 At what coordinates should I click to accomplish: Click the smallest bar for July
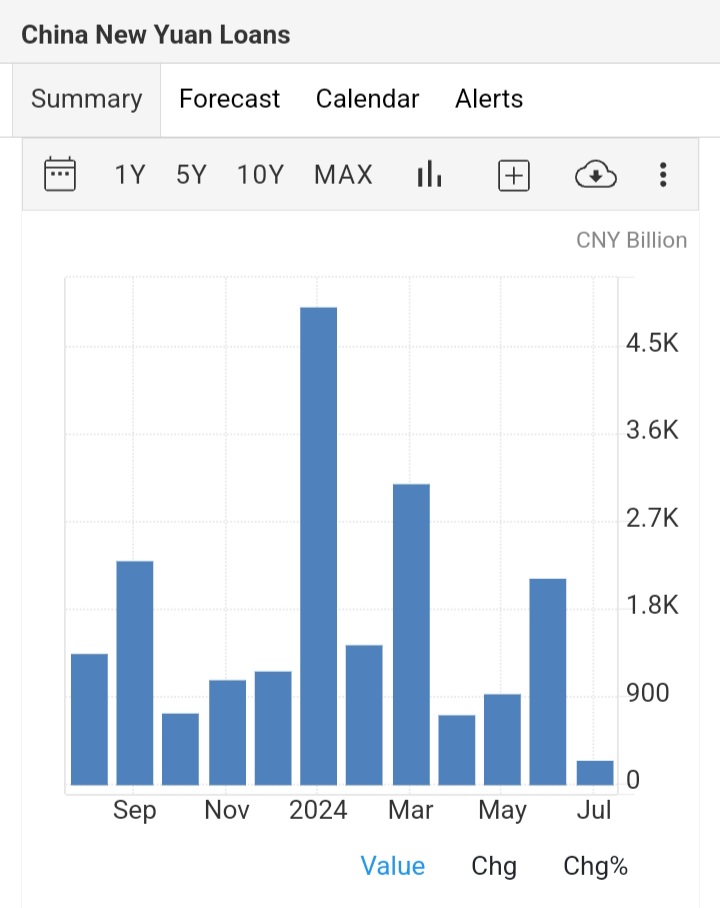point(595,773)
